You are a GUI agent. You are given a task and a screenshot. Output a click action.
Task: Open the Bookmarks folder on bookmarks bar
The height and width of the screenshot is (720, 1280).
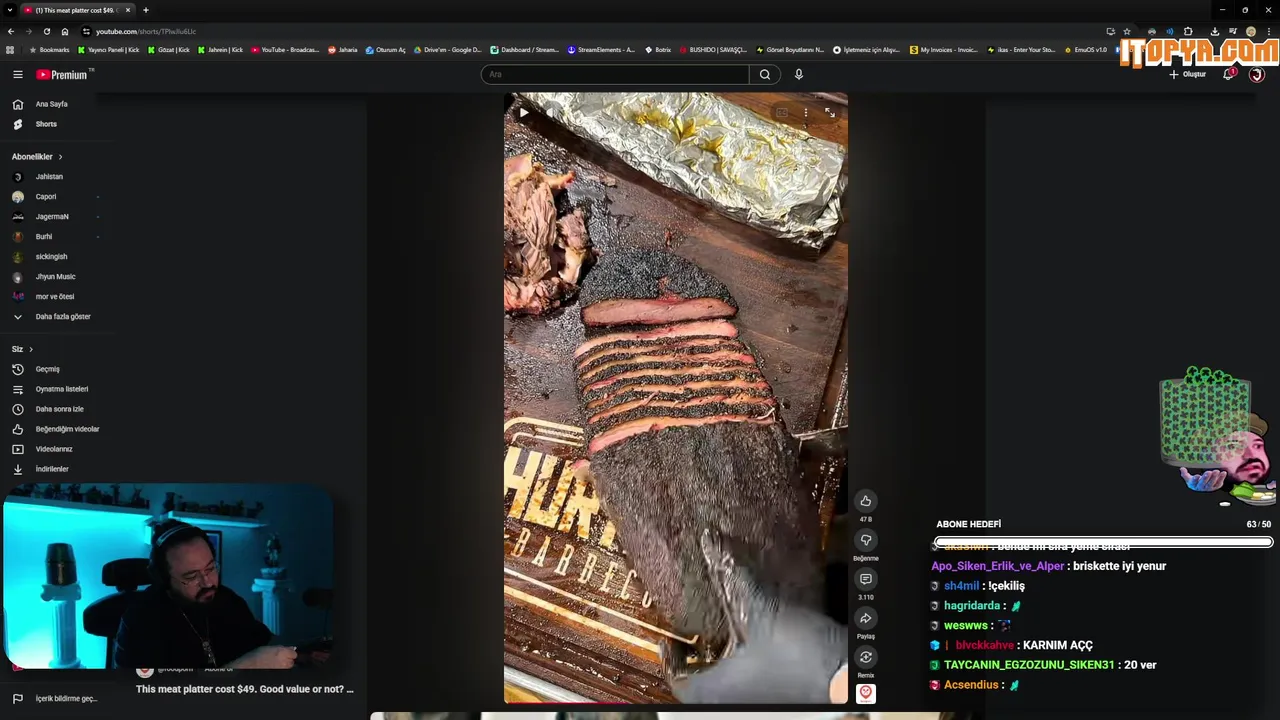point(50,50)
